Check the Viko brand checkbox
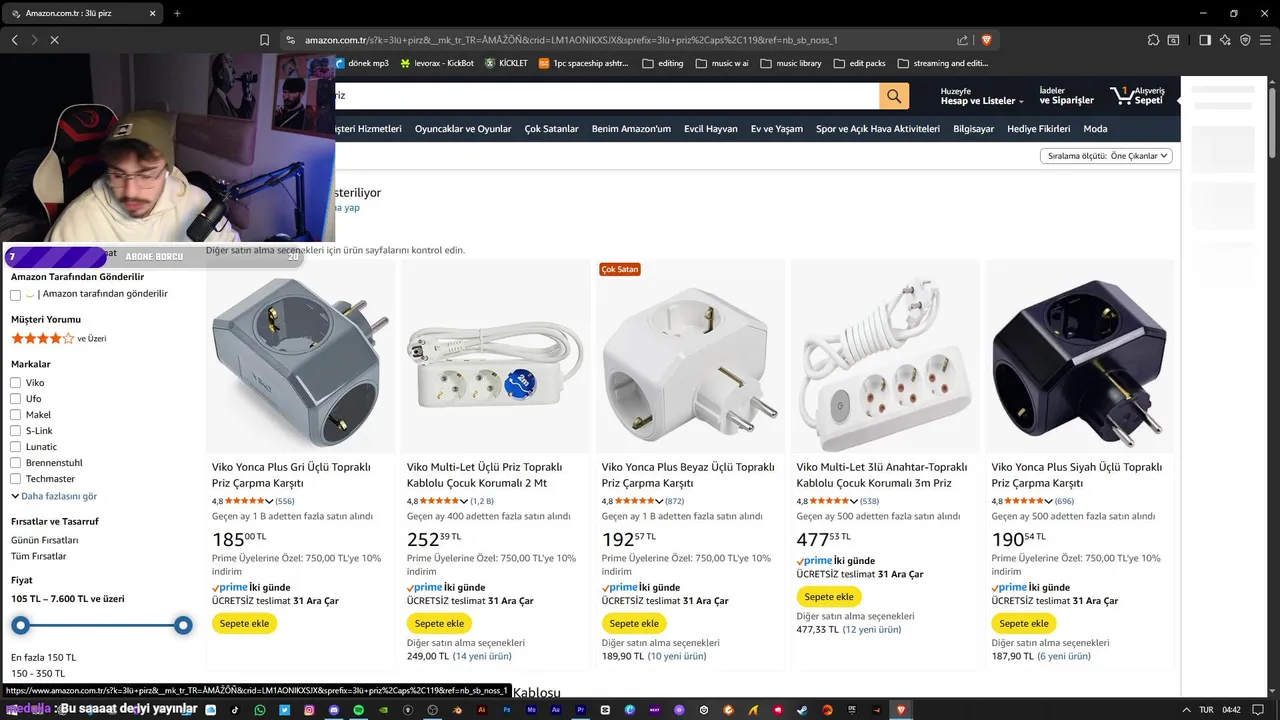 click(x=16, y=383)
